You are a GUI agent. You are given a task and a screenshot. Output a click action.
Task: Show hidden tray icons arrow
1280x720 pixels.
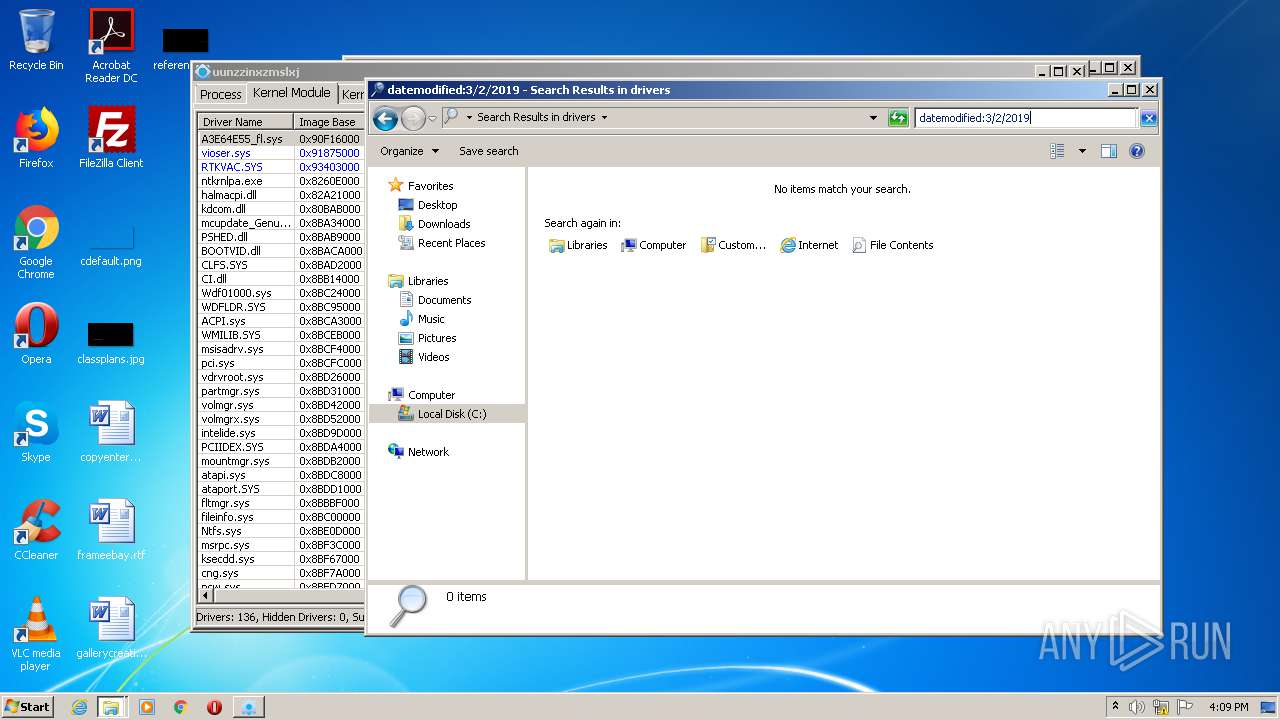coord(1115,706)
